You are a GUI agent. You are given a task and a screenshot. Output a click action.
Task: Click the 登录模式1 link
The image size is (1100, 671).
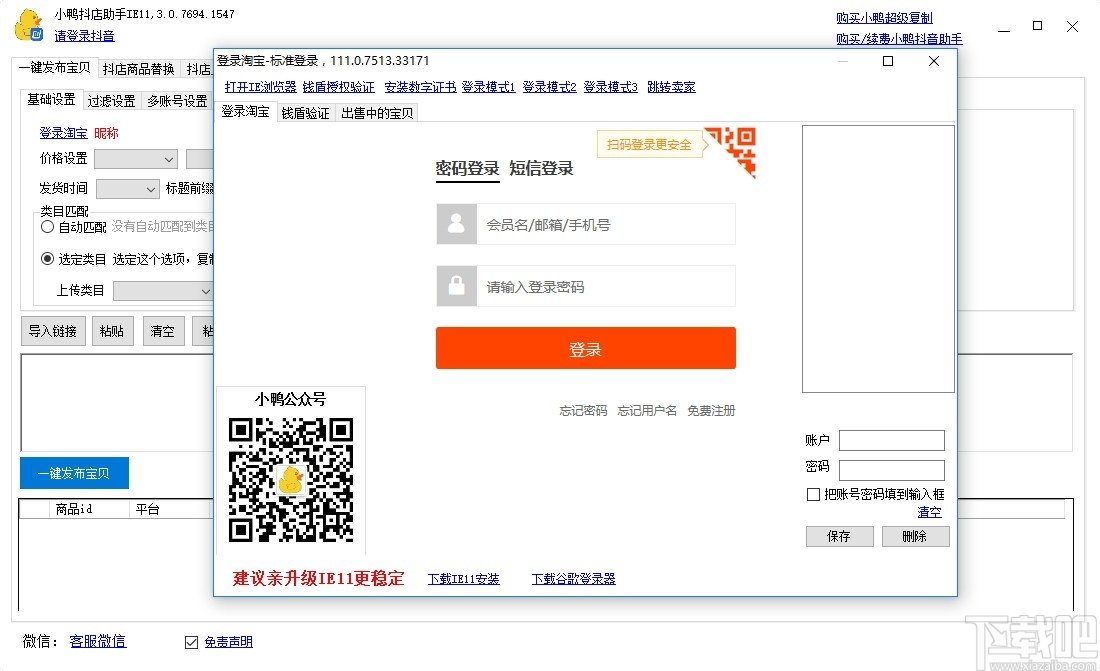(488, 87)
